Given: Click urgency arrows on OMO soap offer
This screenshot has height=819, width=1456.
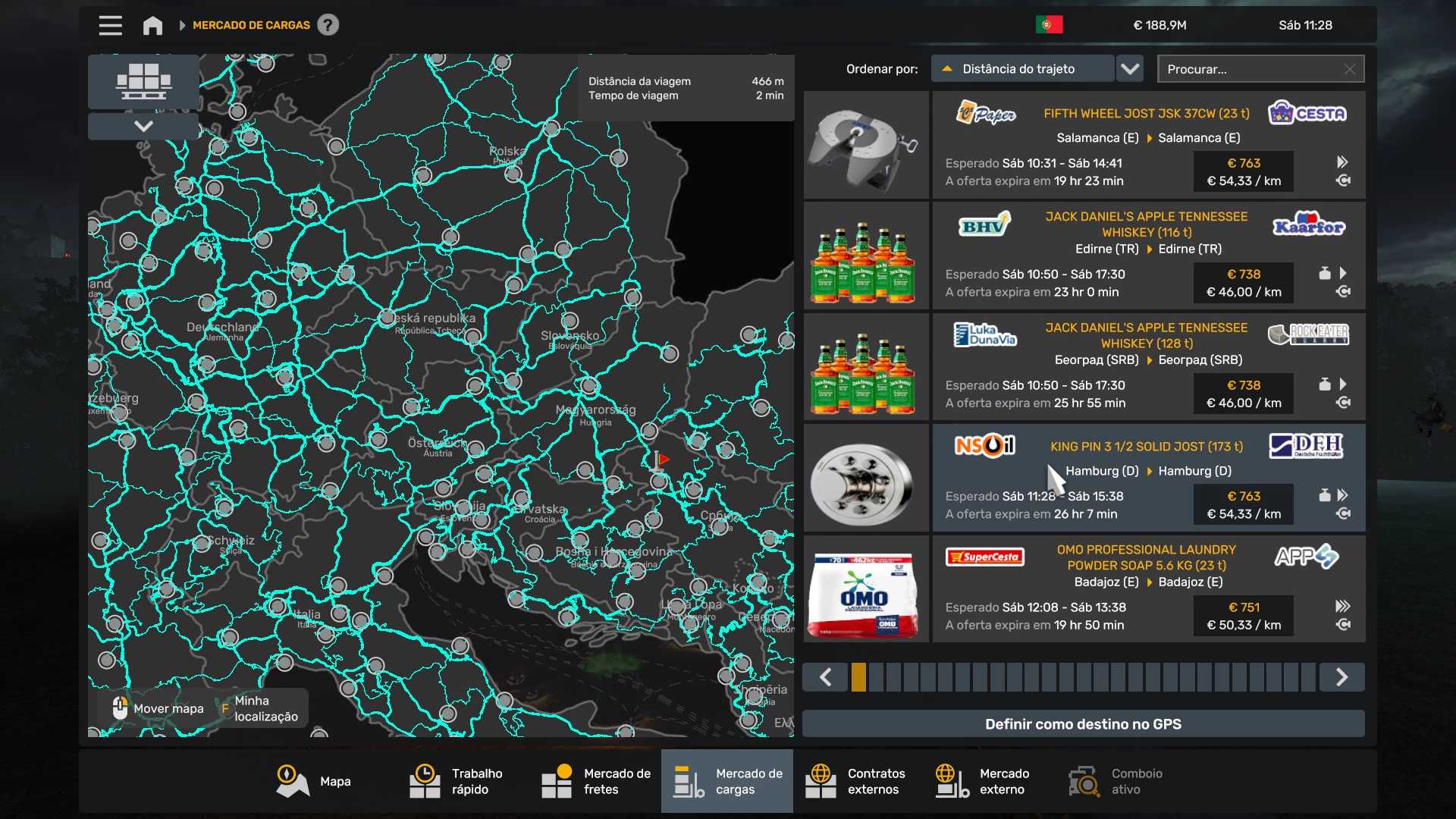Looking at the screenshot, I should (1342, 606).
